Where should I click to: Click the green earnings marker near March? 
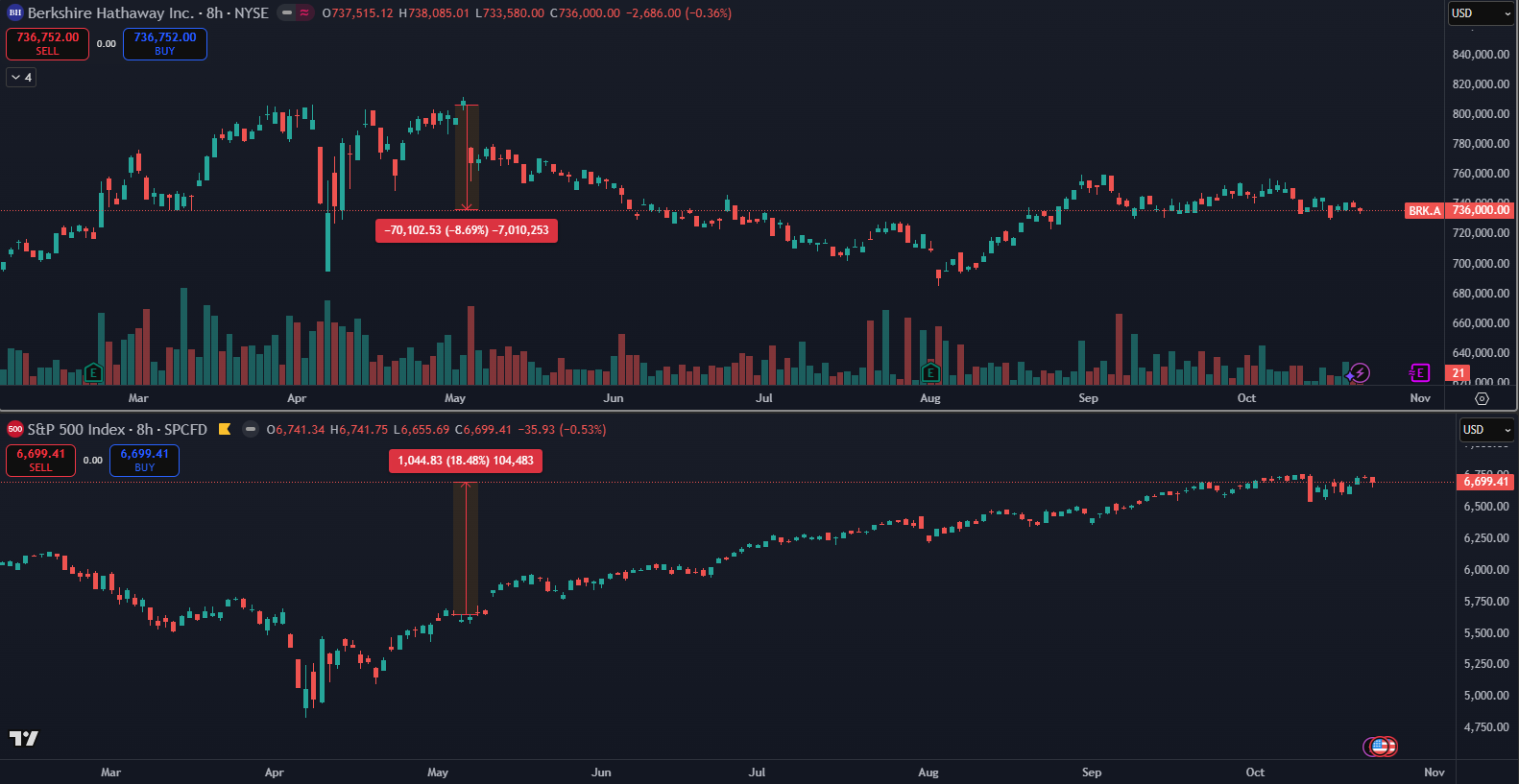[93, 373]
